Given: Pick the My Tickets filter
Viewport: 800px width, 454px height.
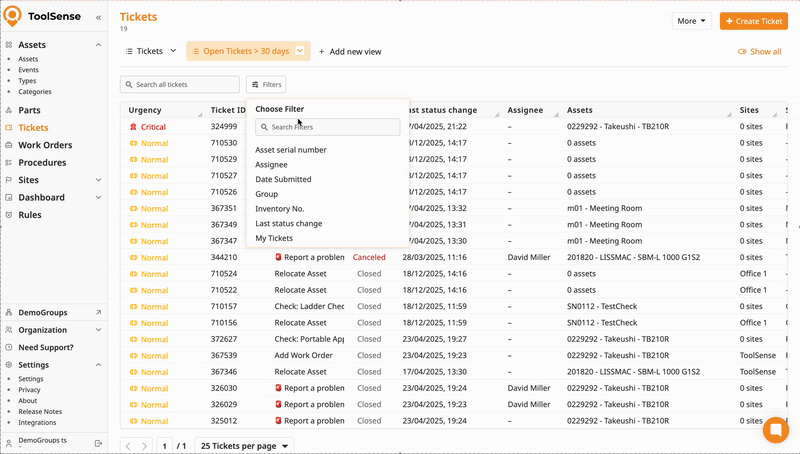Looking at the screenshot, I should (274, 239).
